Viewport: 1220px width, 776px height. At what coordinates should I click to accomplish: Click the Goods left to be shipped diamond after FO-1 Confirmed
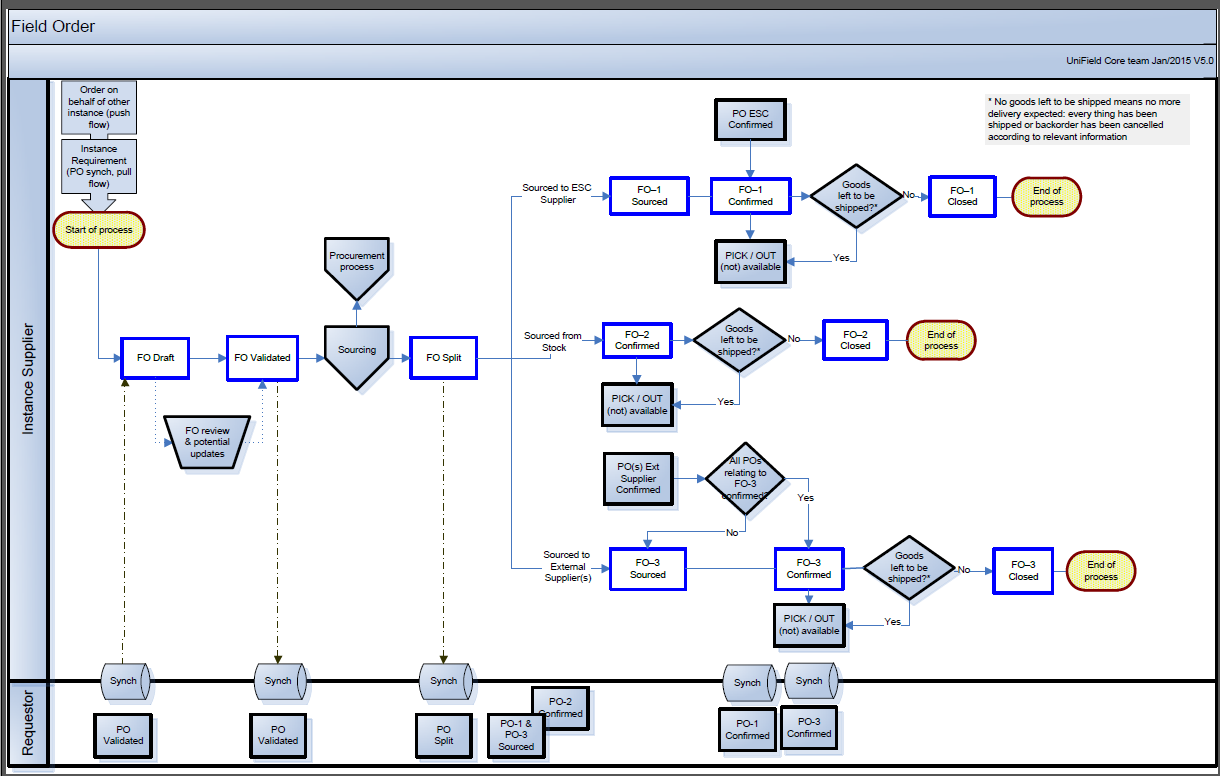click(856, 196)
